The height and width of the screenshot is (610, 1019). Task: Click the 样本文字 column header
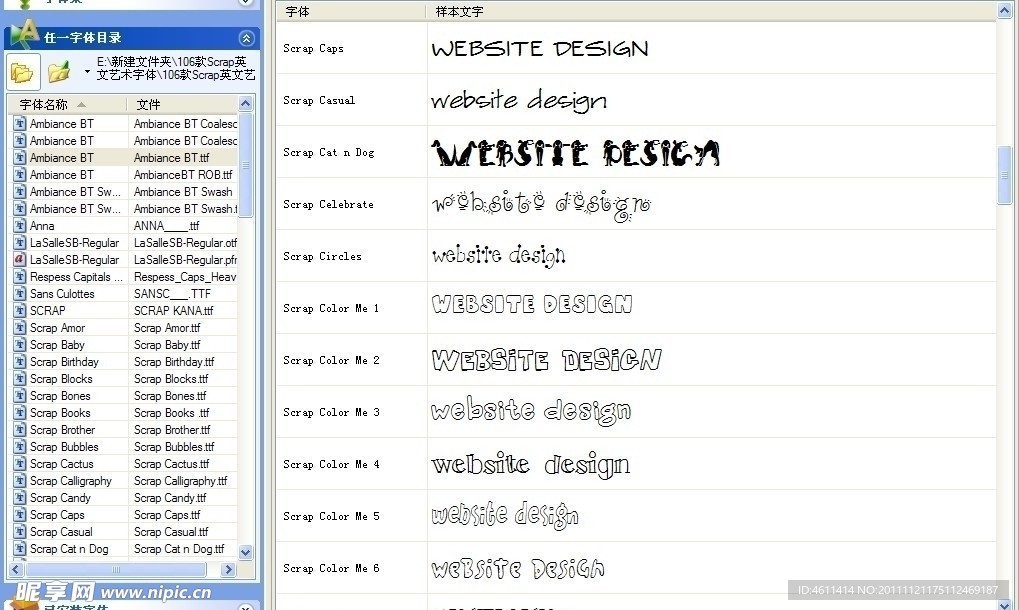710,11
